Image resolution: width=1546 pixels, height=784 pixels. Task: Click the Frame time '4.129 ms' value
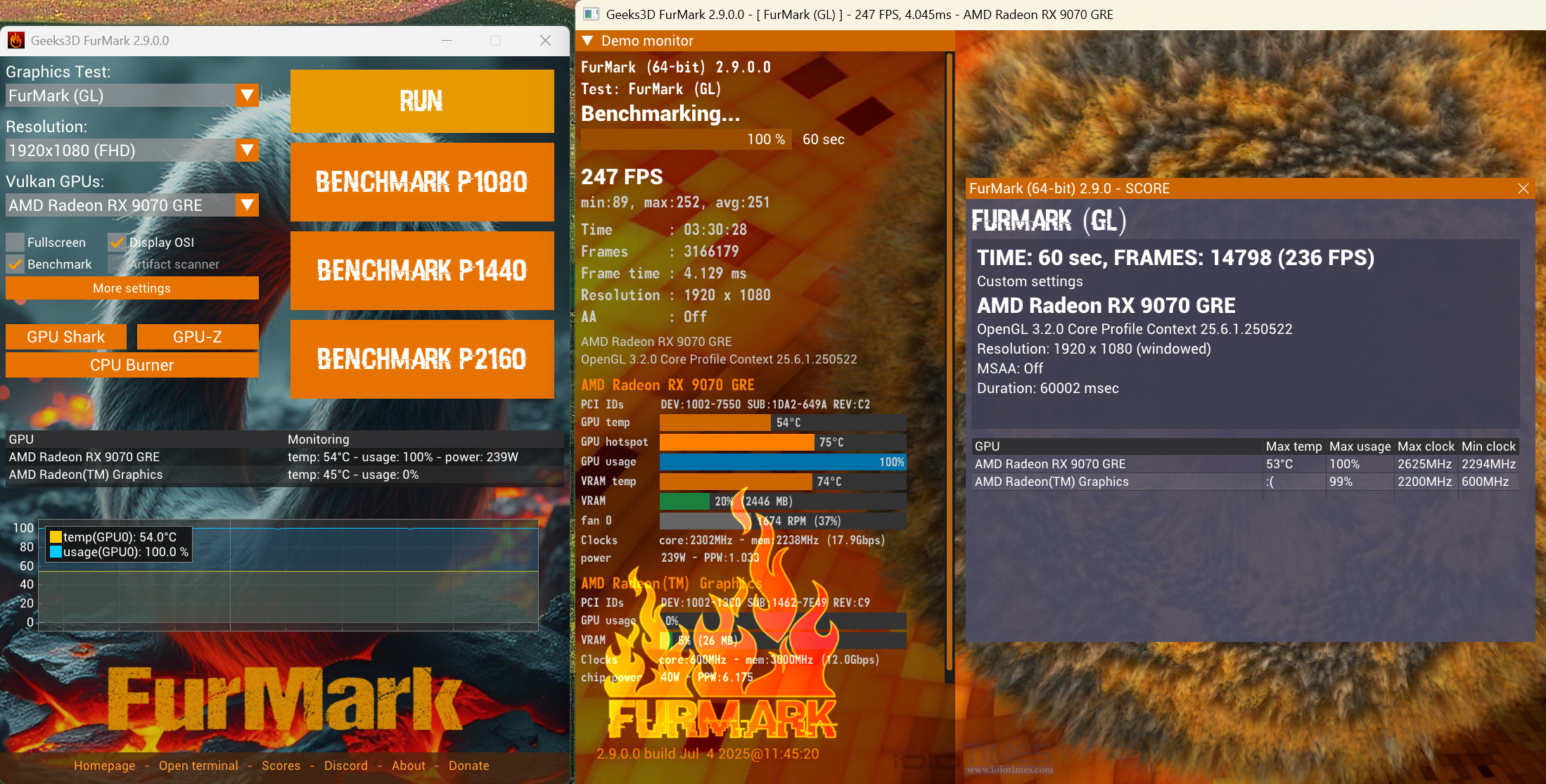coord(715,274)
